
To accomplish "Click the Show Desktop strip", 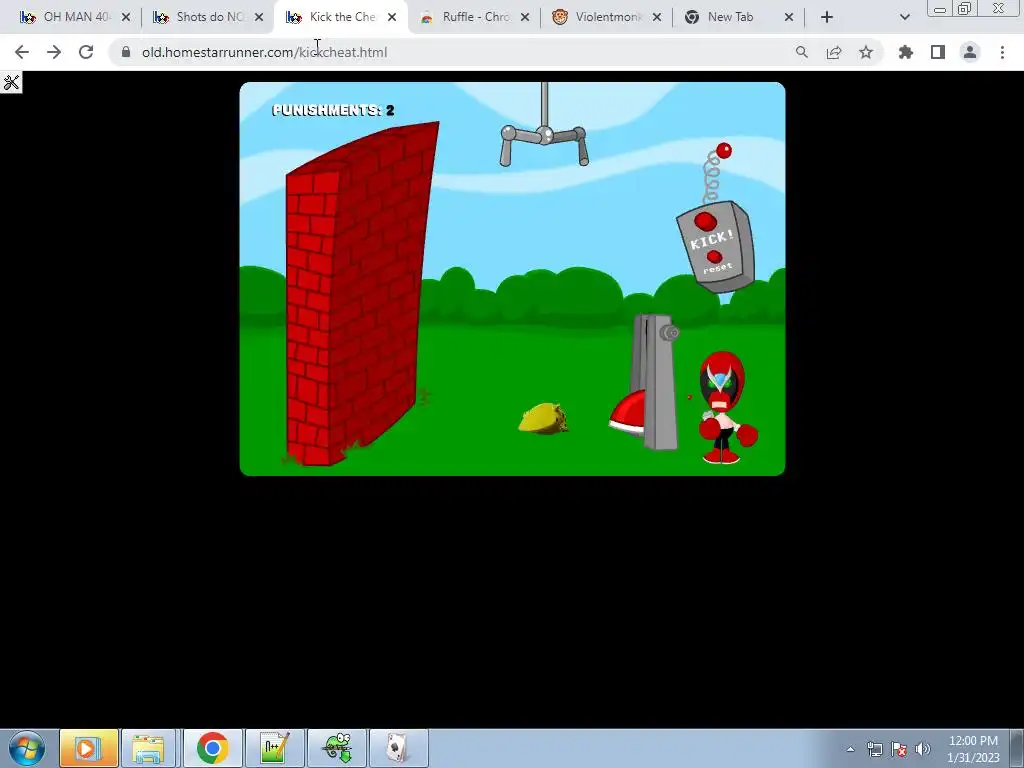I will click(x=1018, y=748).
